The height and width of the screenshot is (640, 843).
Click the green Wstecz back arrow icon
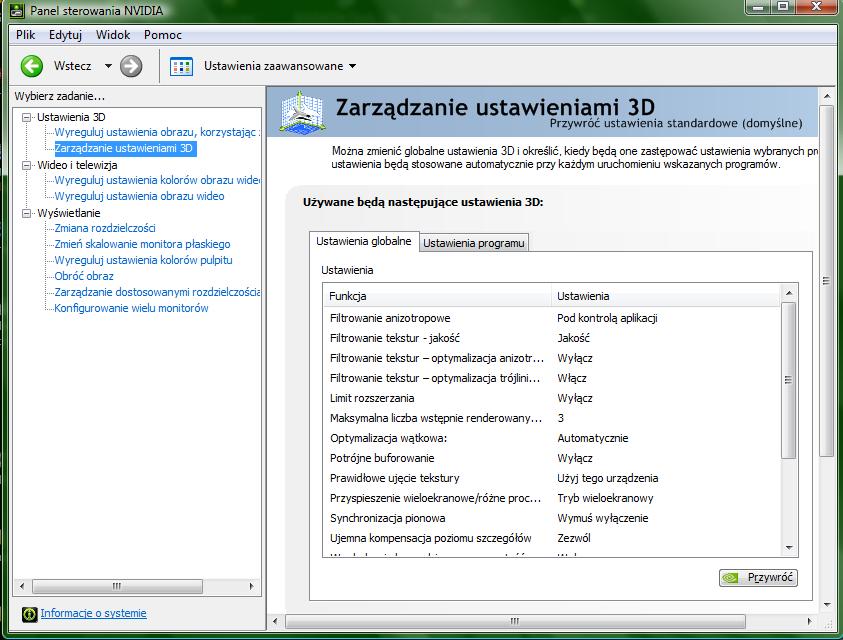point(32,66)
